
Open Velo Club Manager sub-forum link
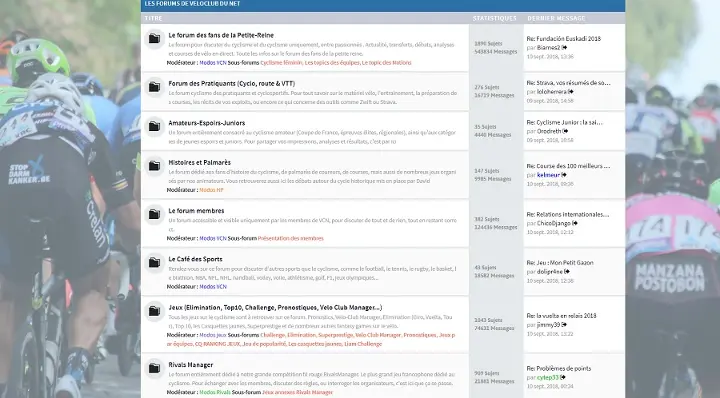click(378, 335)
